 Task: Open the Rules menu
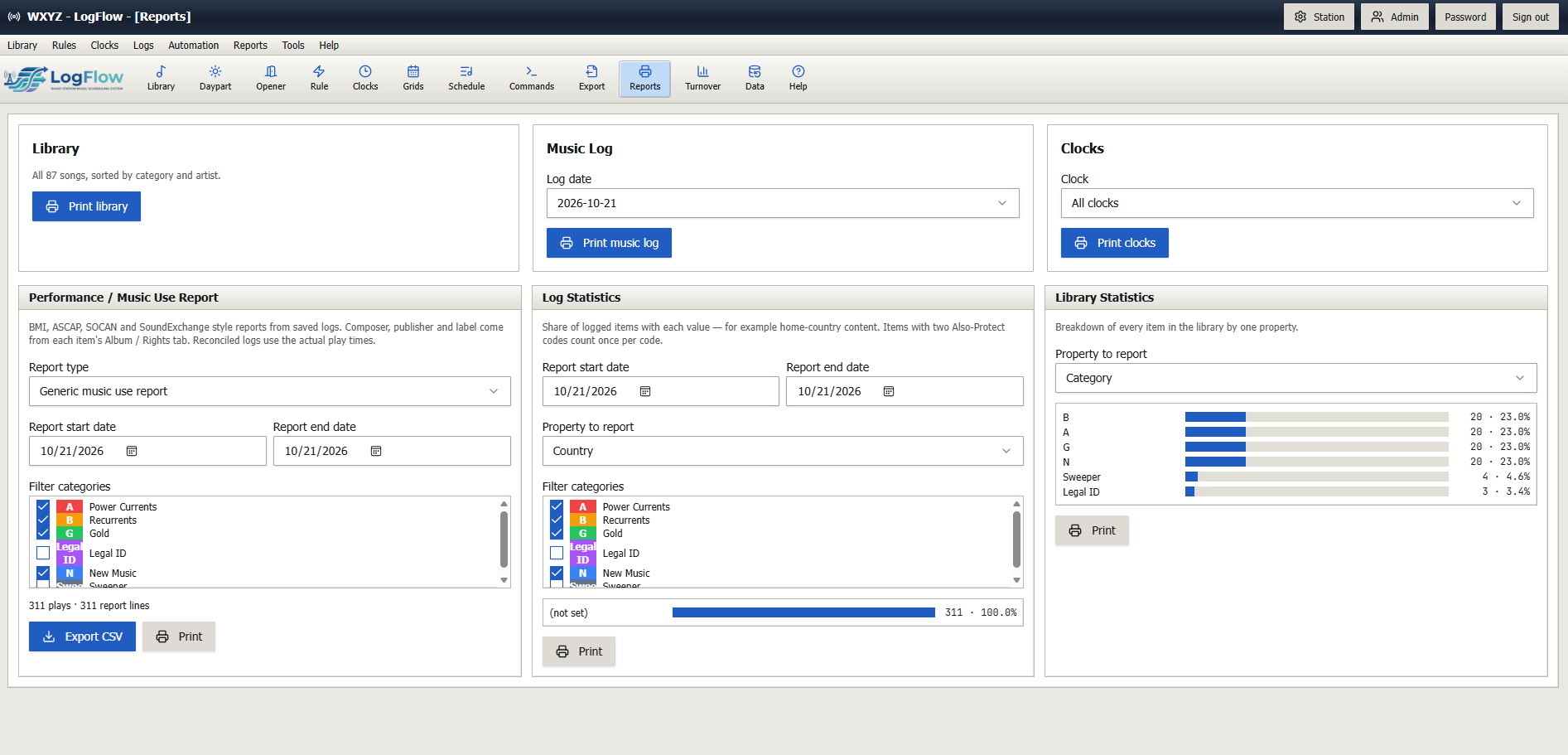point(64,46)
